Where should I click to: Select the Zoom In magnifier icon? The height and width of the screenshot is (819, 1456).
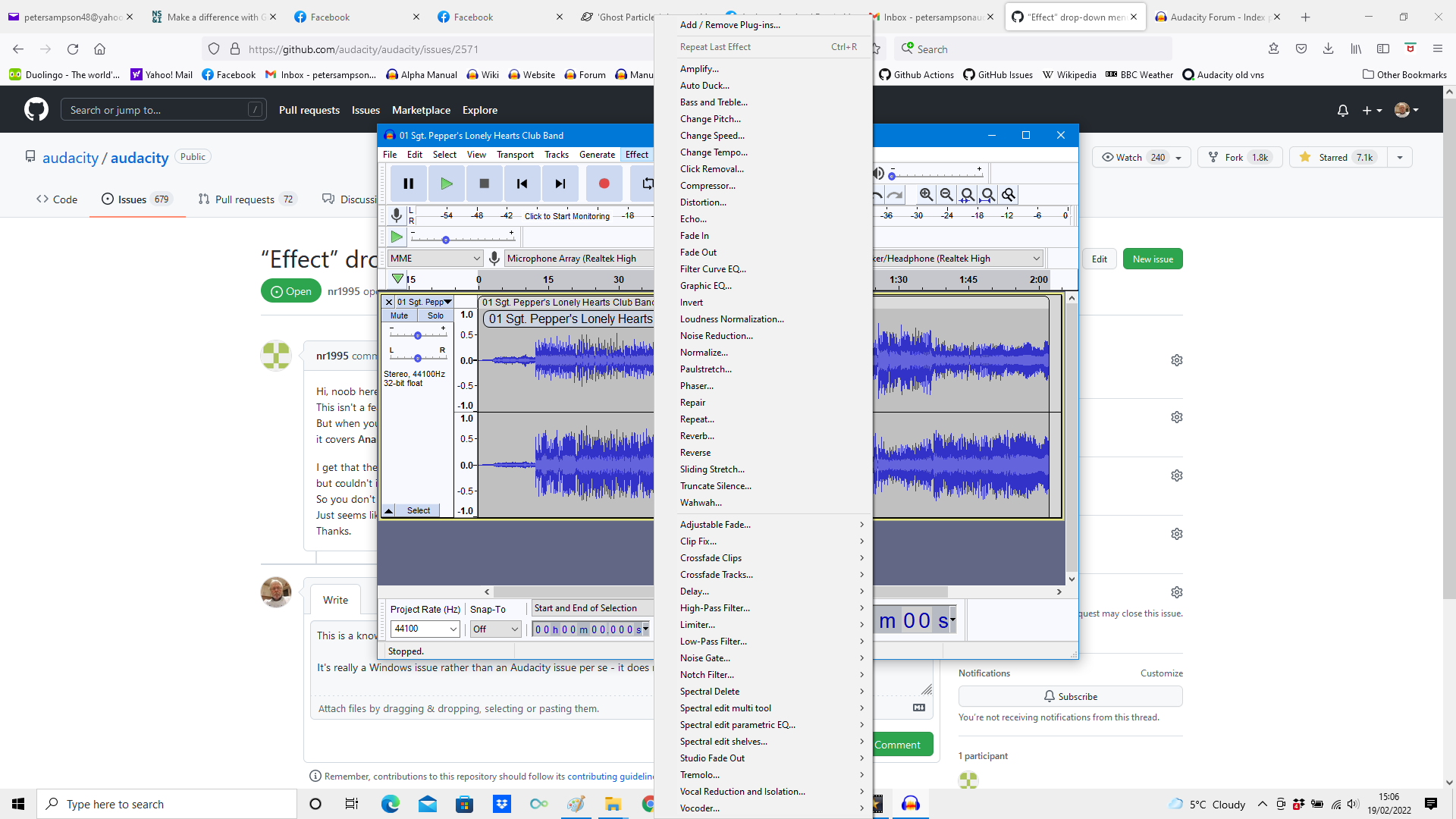click(925, 194)
